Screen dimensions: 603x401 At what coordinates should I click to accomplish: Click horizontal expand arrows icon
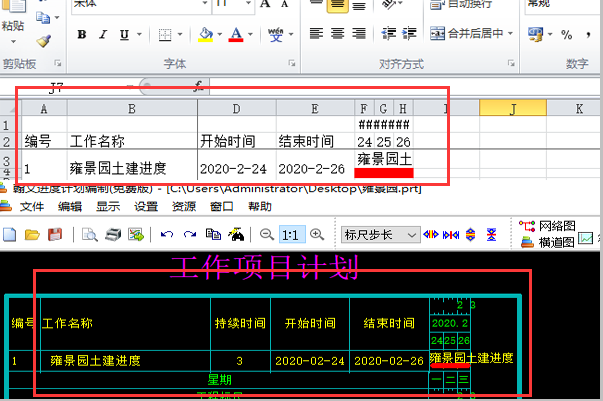(431, 234)
